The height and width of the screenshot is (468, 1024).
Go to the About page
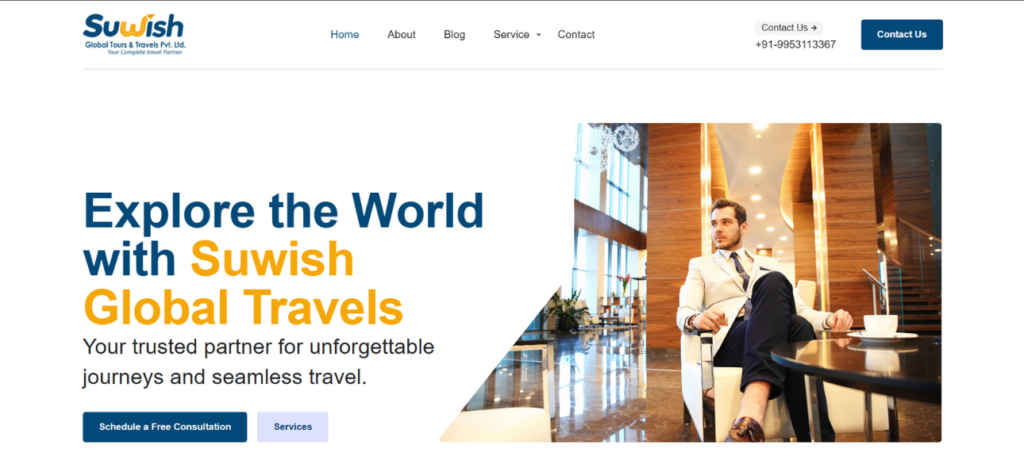tap(401, 35)
